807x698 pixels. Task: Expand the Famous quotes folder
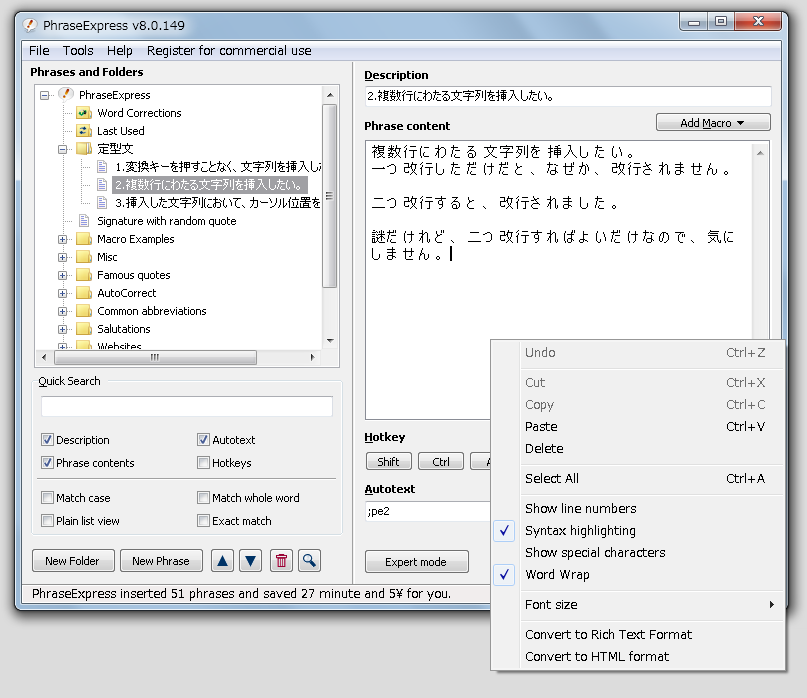tap(63, 275)
